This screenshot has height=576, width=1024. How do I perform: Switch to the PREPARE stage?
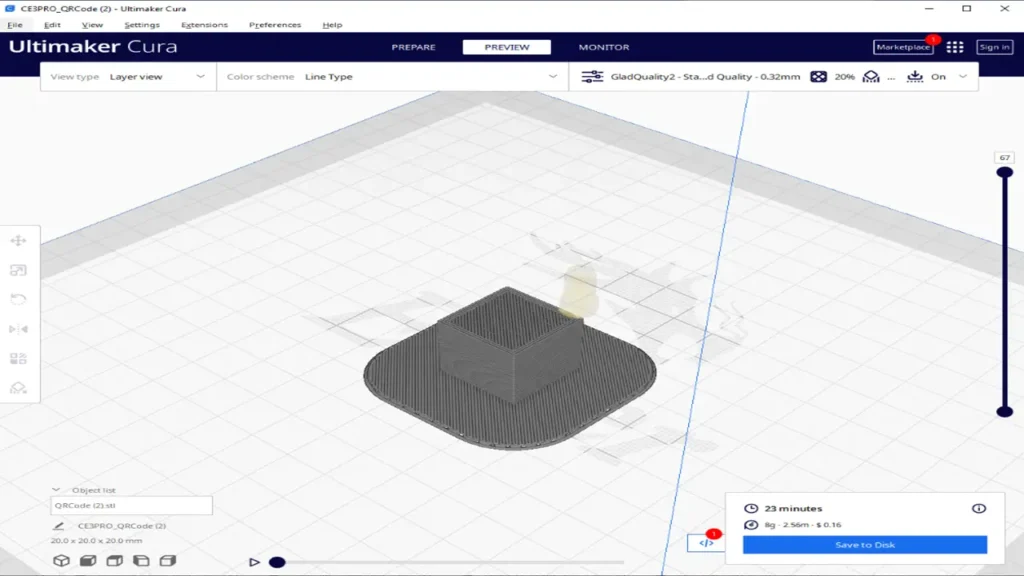(x=413, y=47)
